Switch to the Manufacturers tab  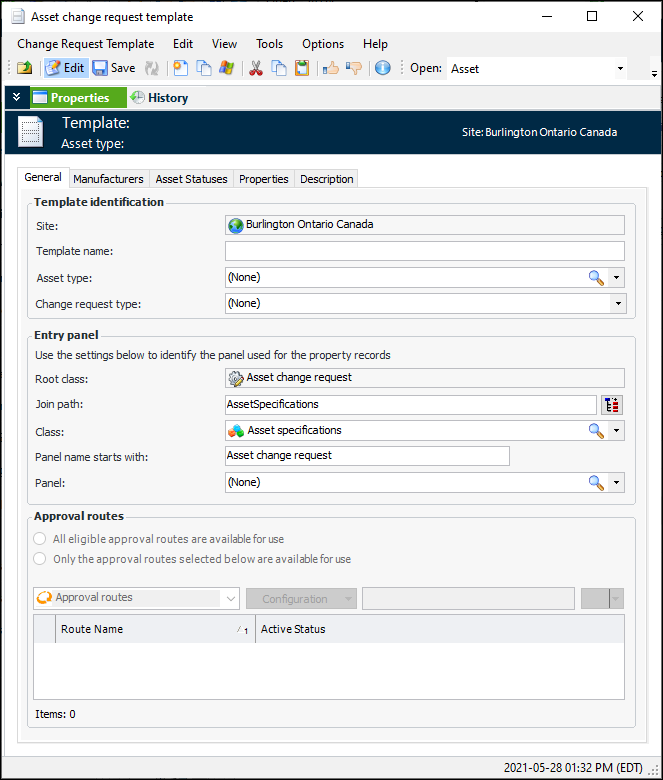pos(109,179)
